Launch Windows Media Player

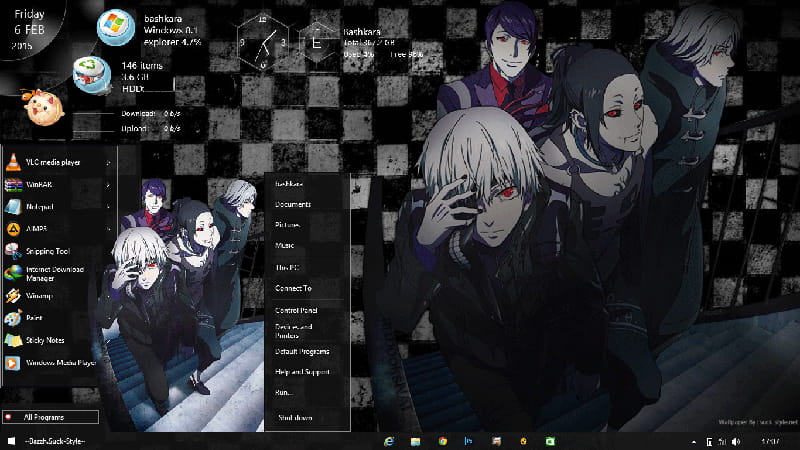pos(58,363)
